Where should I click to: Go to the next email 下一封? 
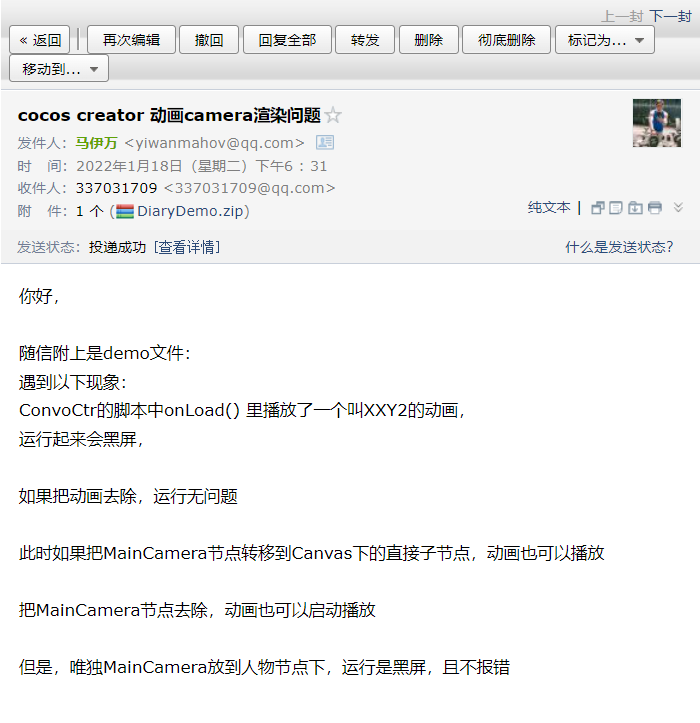point(670,16)
